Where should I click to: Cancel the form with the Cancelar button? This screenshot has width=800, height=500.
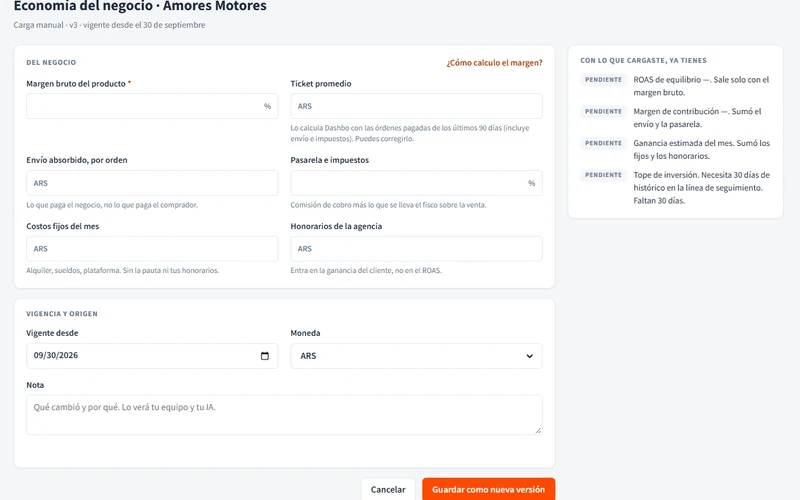pos(388,489)
